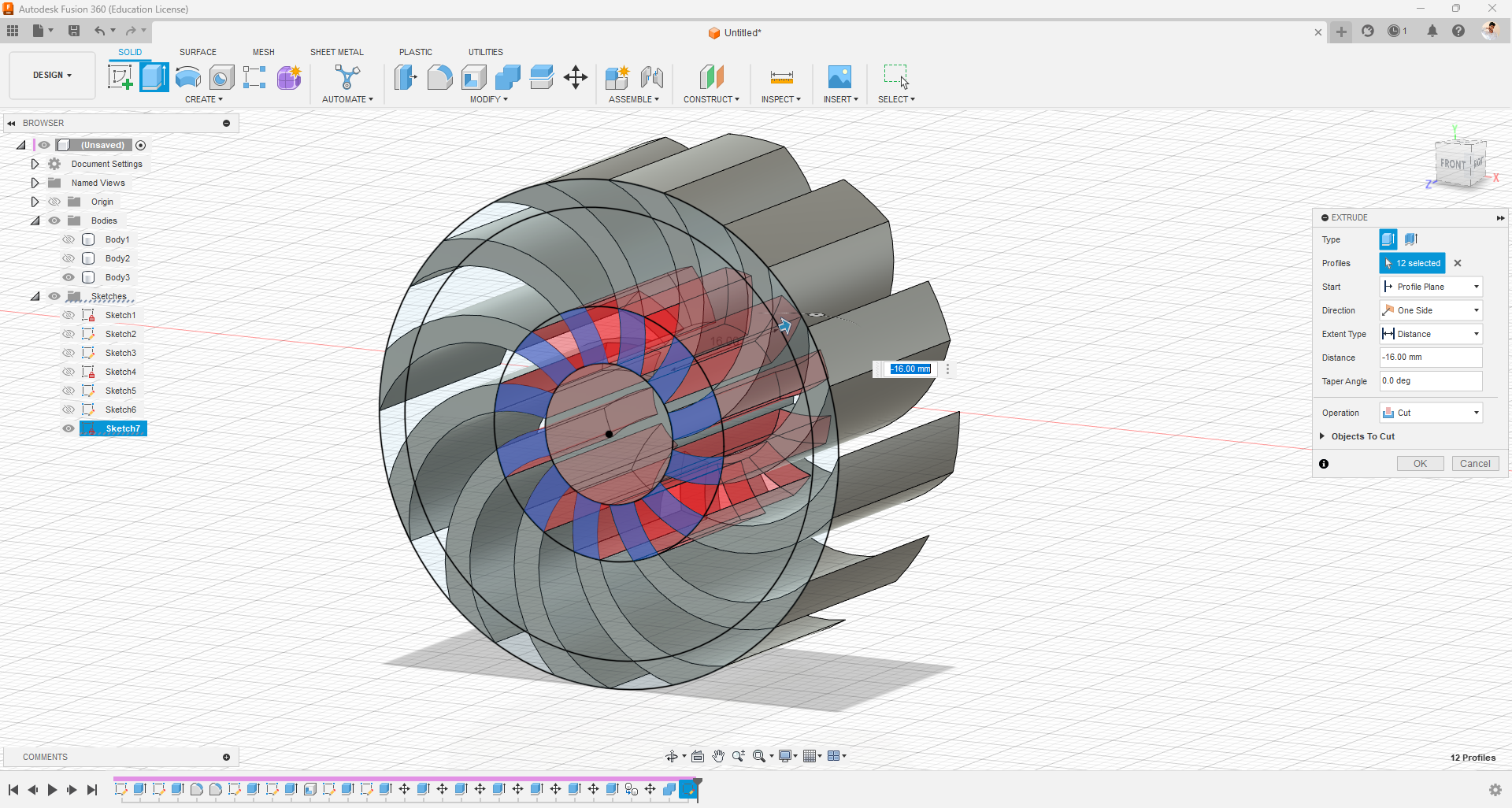
Task: Open the CREATE menu label
Action: pos(204,99)
